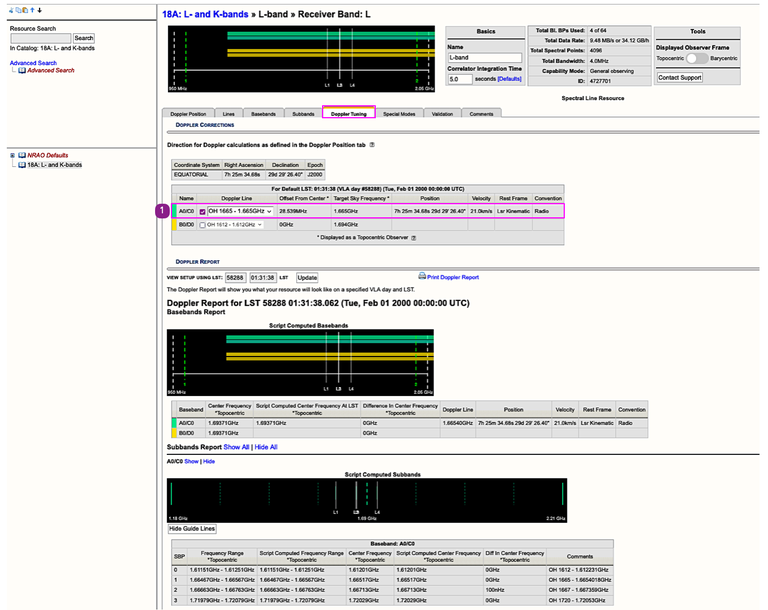
Task: Uncheck the A0/C0 Doppler line checkbox
Action: [x=202, y=211]
